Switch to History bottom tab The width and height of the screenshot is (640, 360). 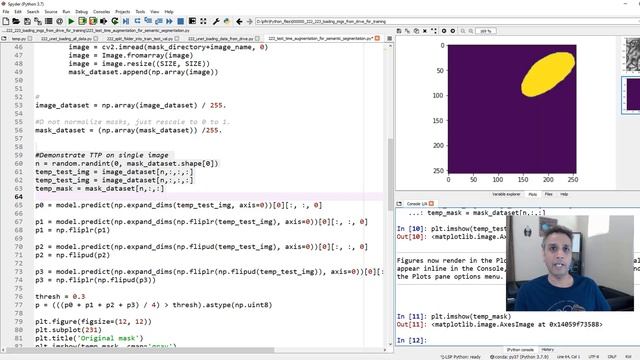[547, 350]
